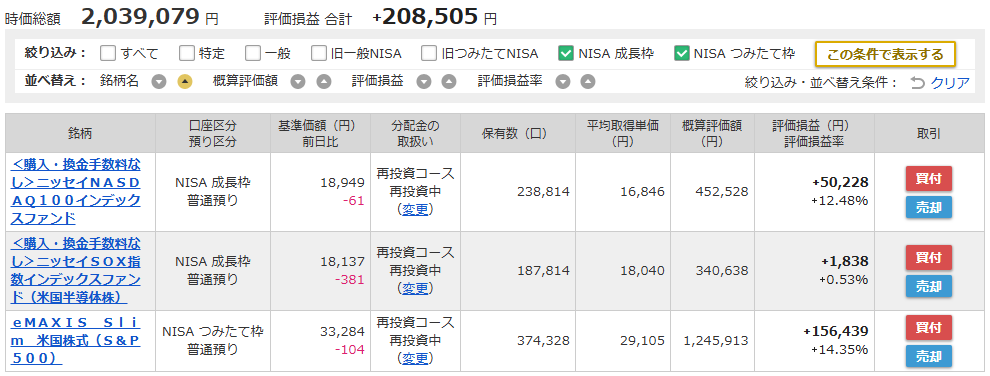Screen dimensions: 990x376
Task: Sort 銘柄名 ascending with highlighted up arrow
Action: [x=184, y=81]
